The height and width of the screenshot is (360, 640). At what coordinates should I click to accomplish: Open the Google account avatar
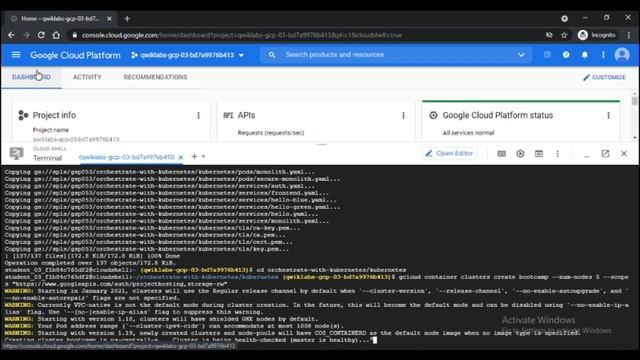[622, 55]
